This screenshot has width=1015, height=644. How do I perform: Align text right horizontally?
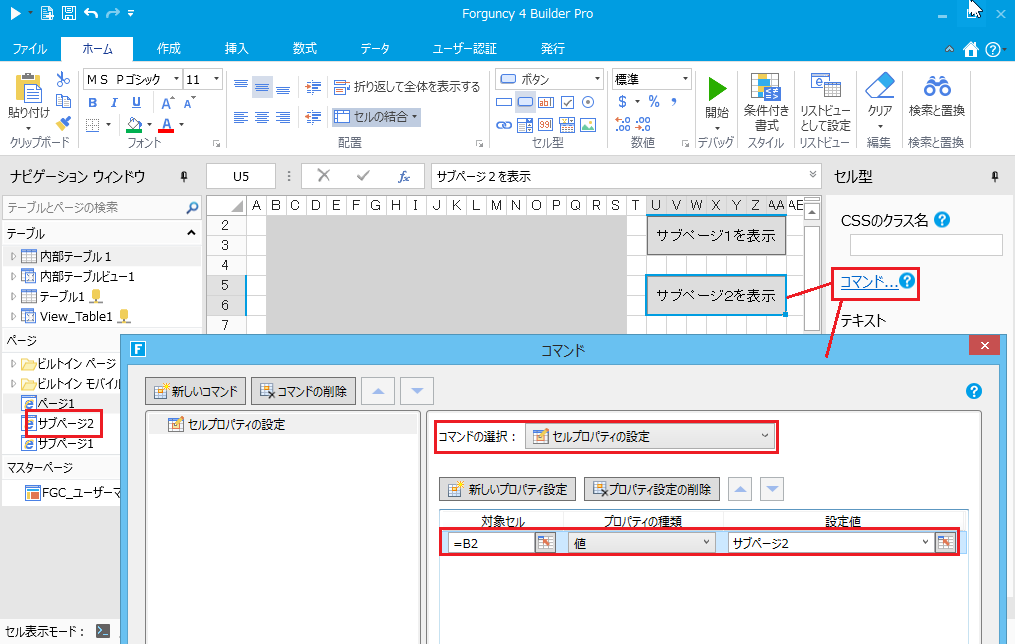[x=283, y=117]
